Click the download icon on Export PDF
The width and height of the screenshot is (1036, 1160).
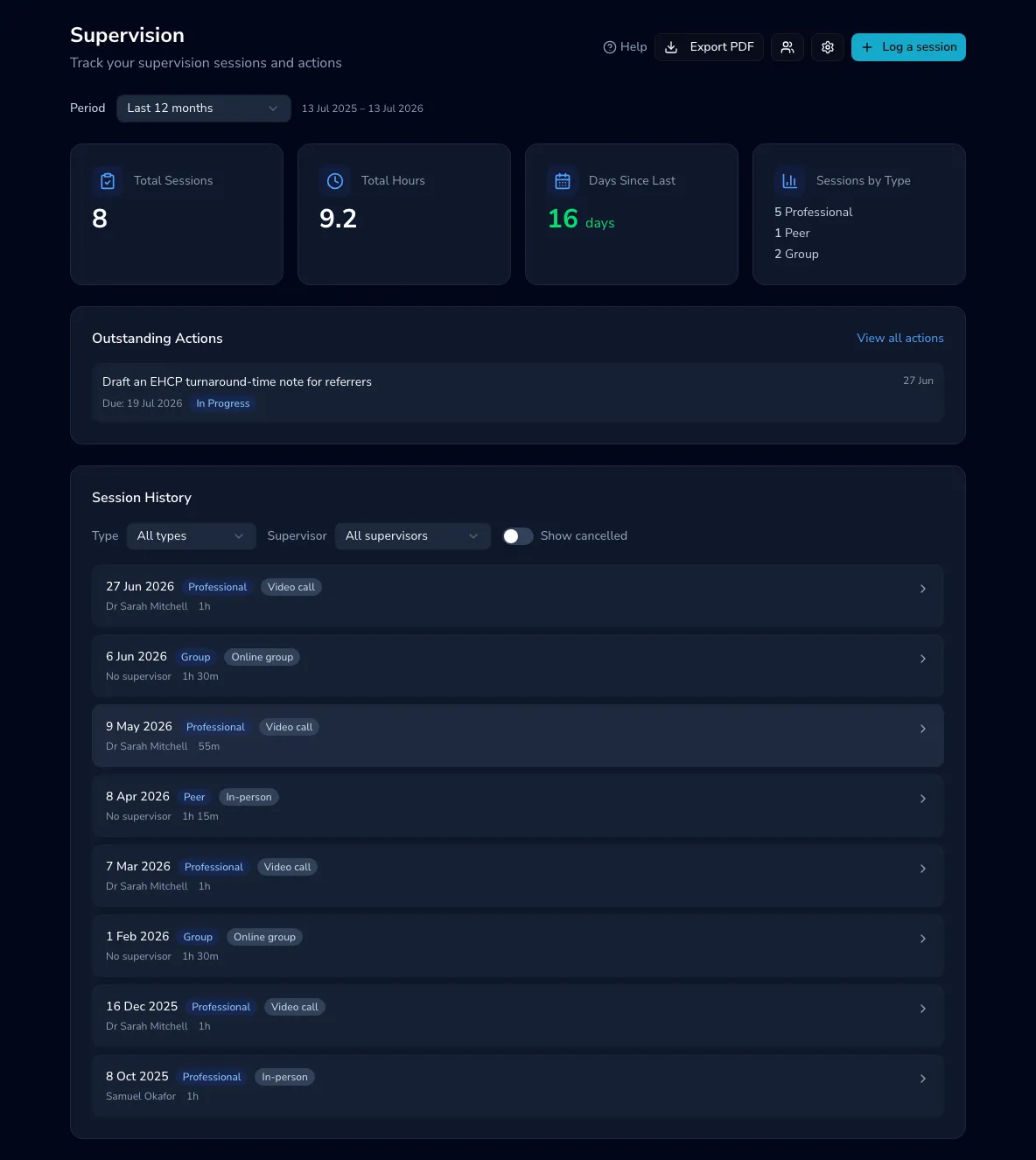[671, 47]
